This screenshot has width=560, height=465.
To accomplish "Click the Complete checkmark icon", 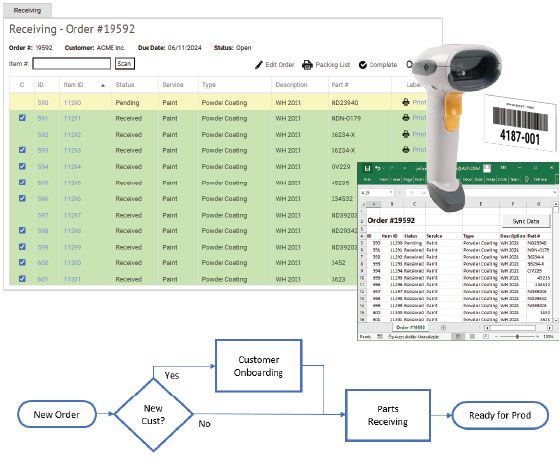I will [363, 65].
